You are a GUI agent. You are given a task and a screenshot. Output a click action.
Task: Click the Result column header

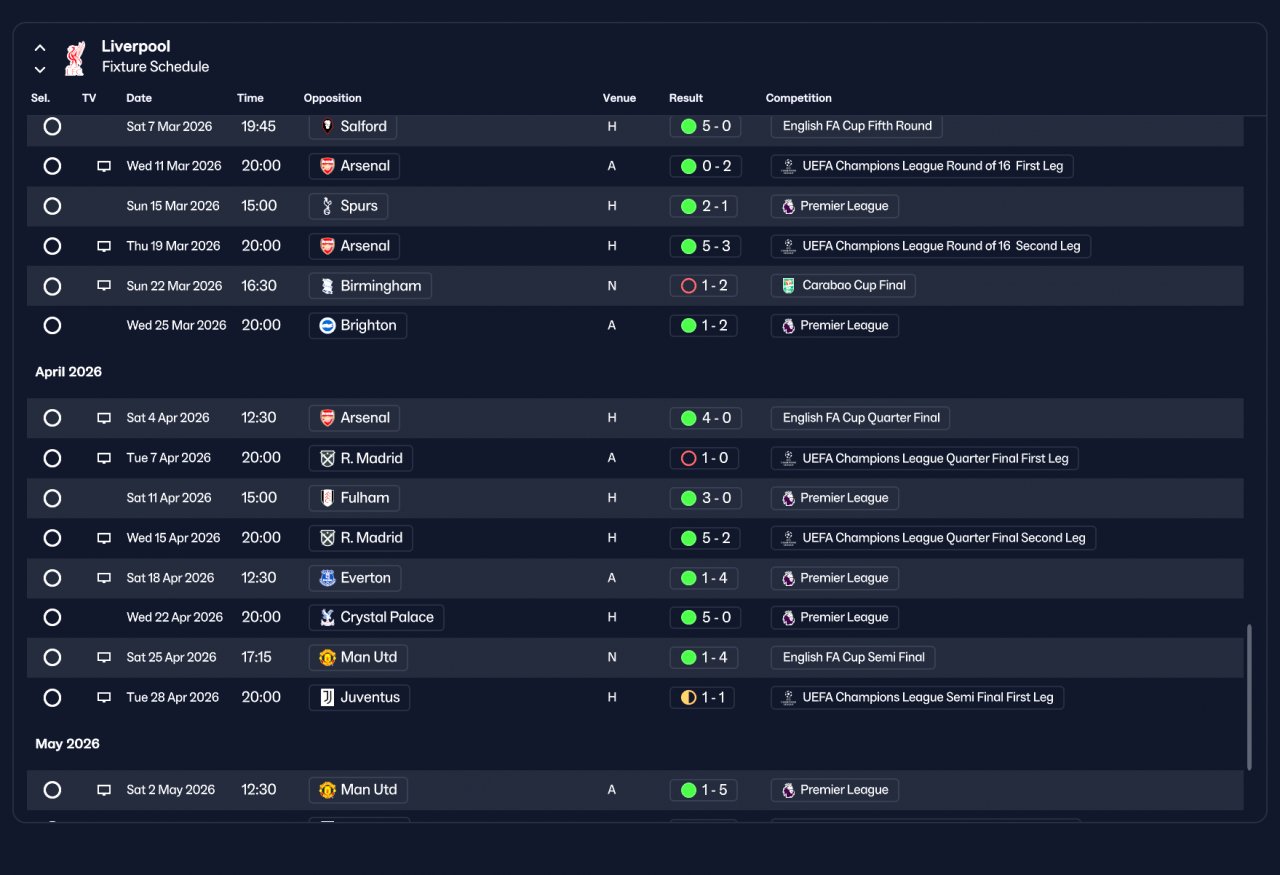[x=686, y=98]
